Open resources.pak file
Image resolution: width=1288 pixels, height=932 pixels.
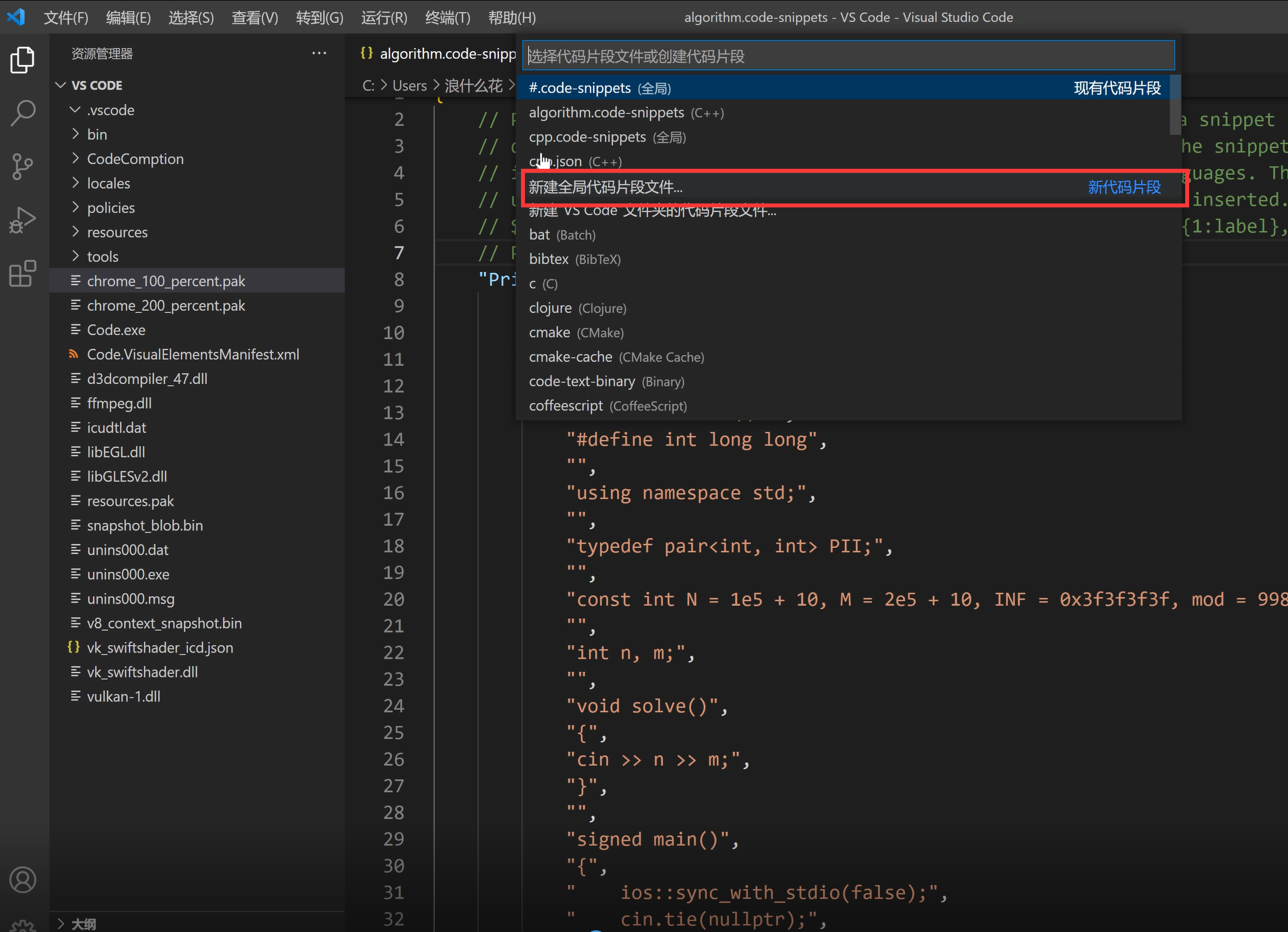(197, 501)
